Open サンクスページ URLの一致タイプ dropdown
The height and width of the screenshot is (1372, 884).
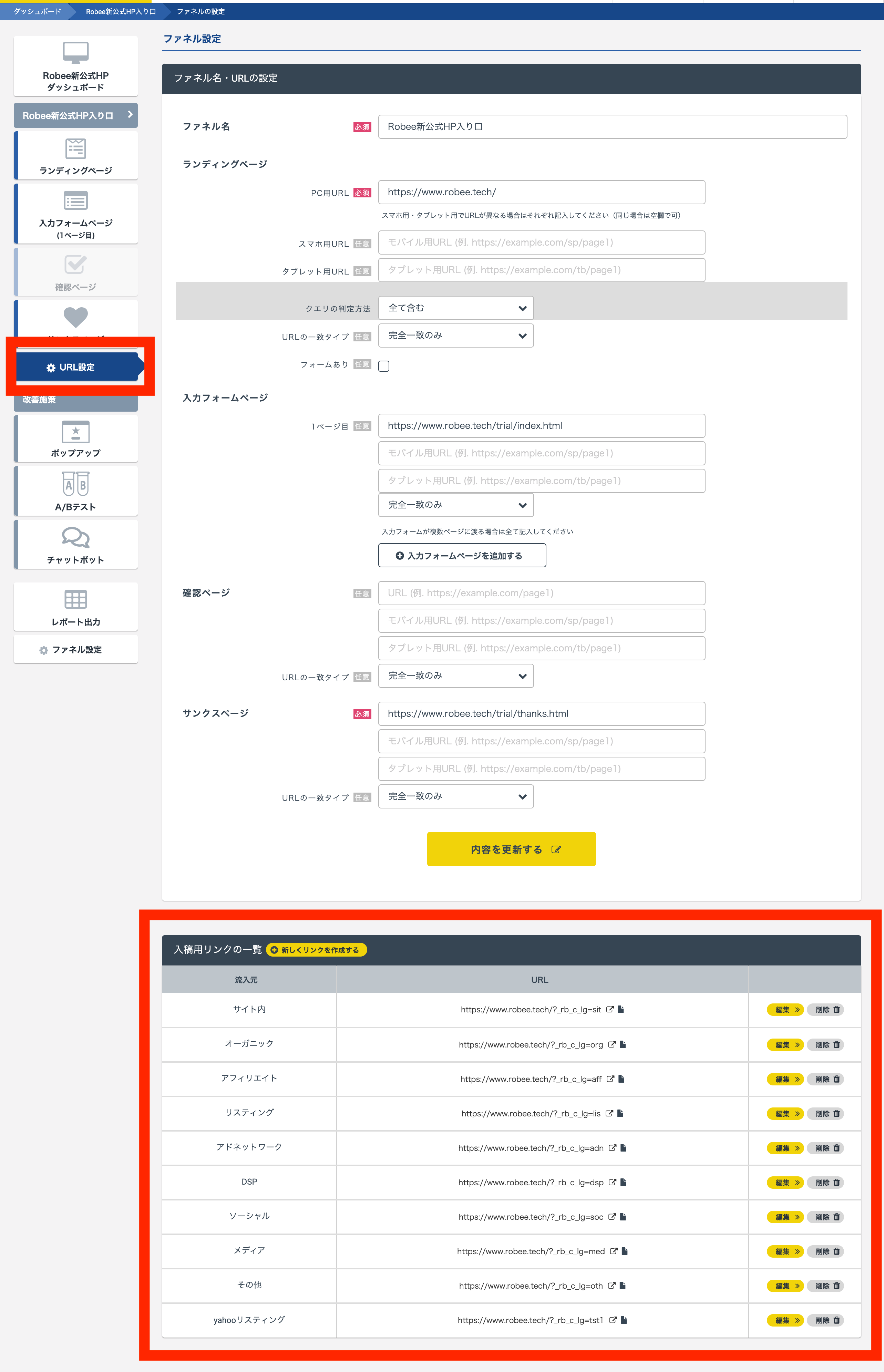(456, 796)
